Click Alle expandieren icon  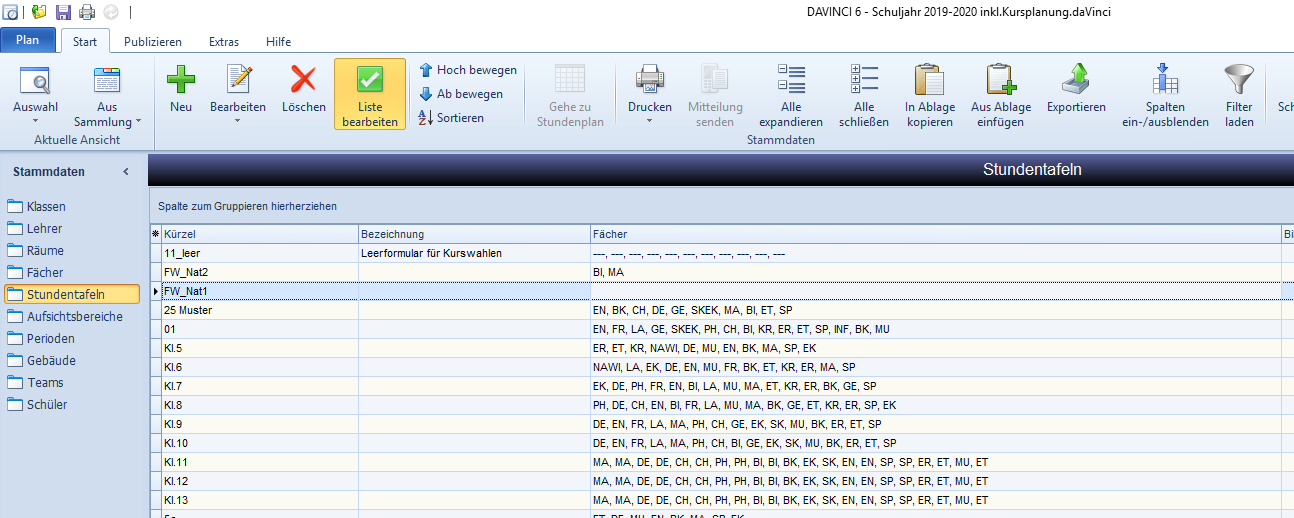790,80
